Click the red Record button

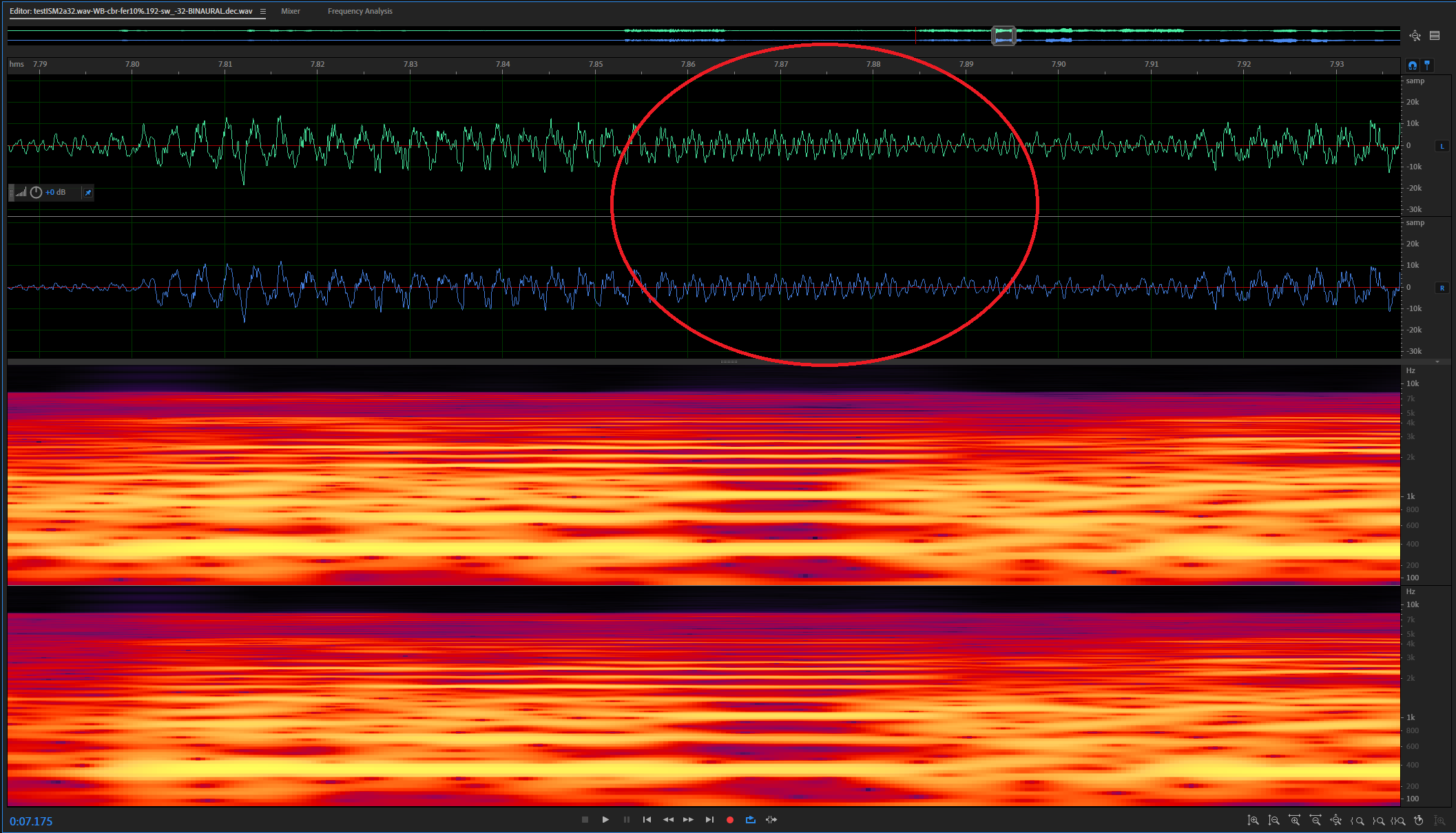730,820
